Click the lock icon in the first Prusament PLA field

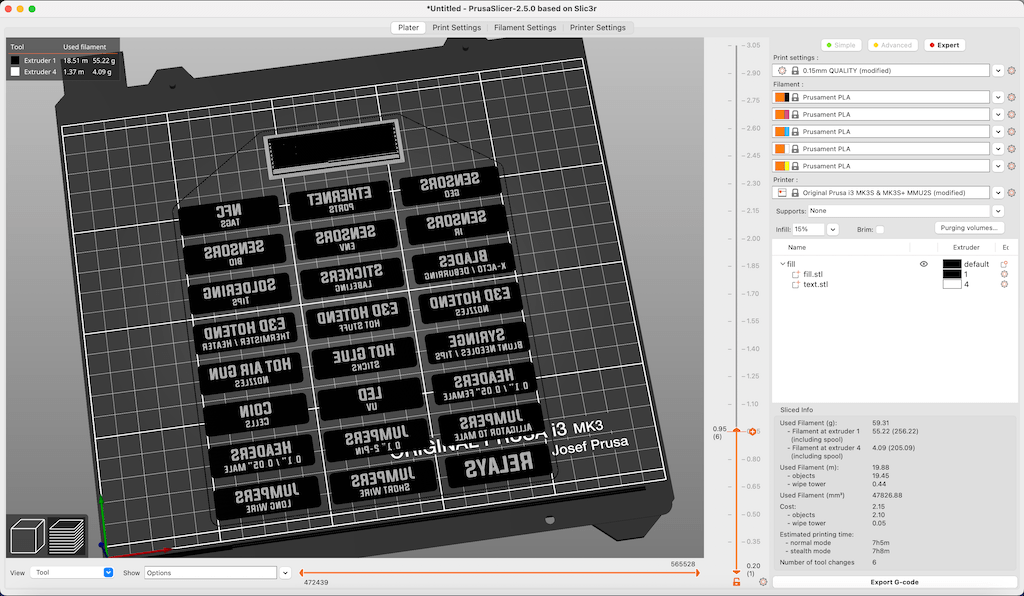(x=795, y=97)
